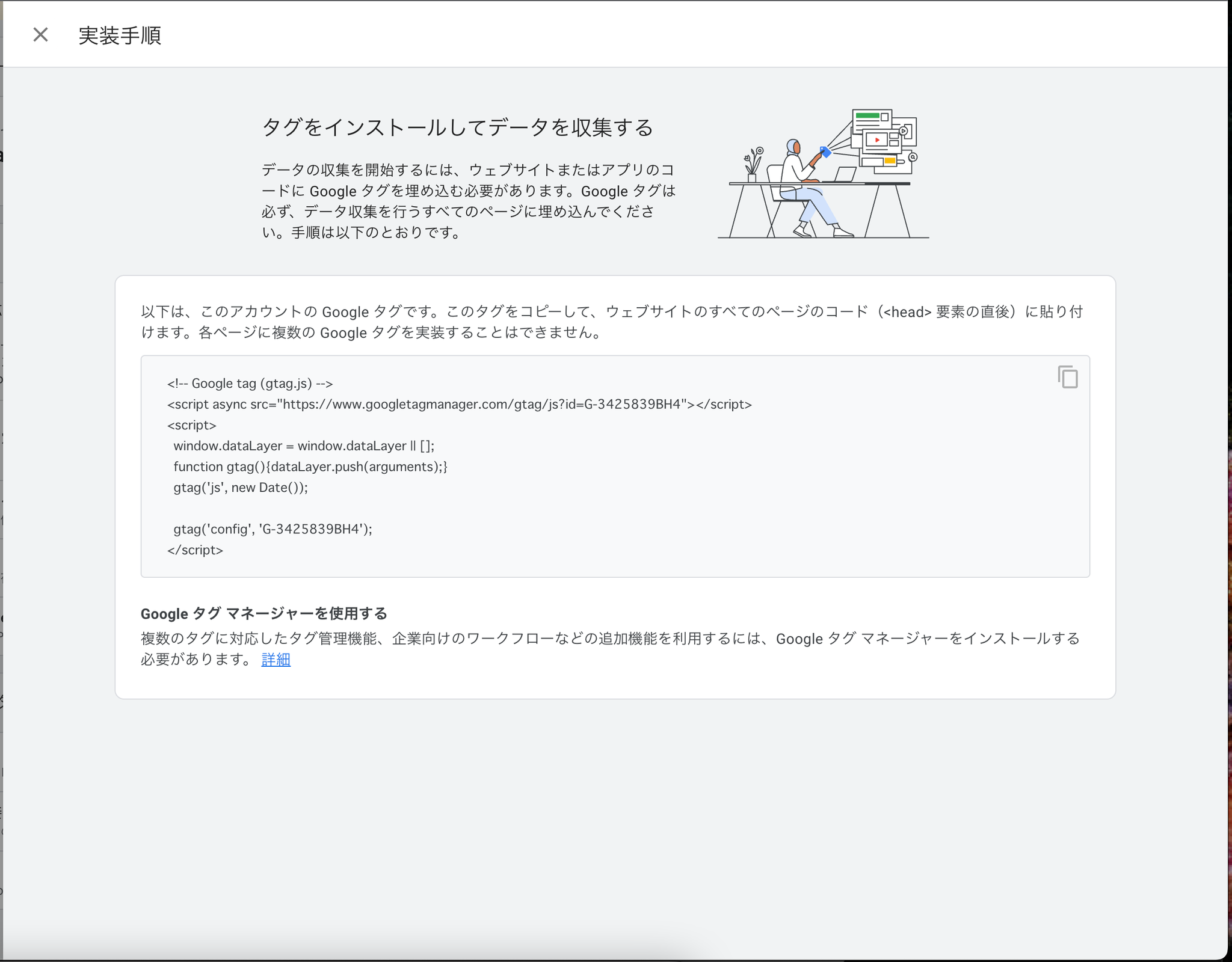Screen dimensions: 1232x962
Task: Click the "gtag('config', 'G-3425839BH4');" line
Action: click(x=273, y=529)
